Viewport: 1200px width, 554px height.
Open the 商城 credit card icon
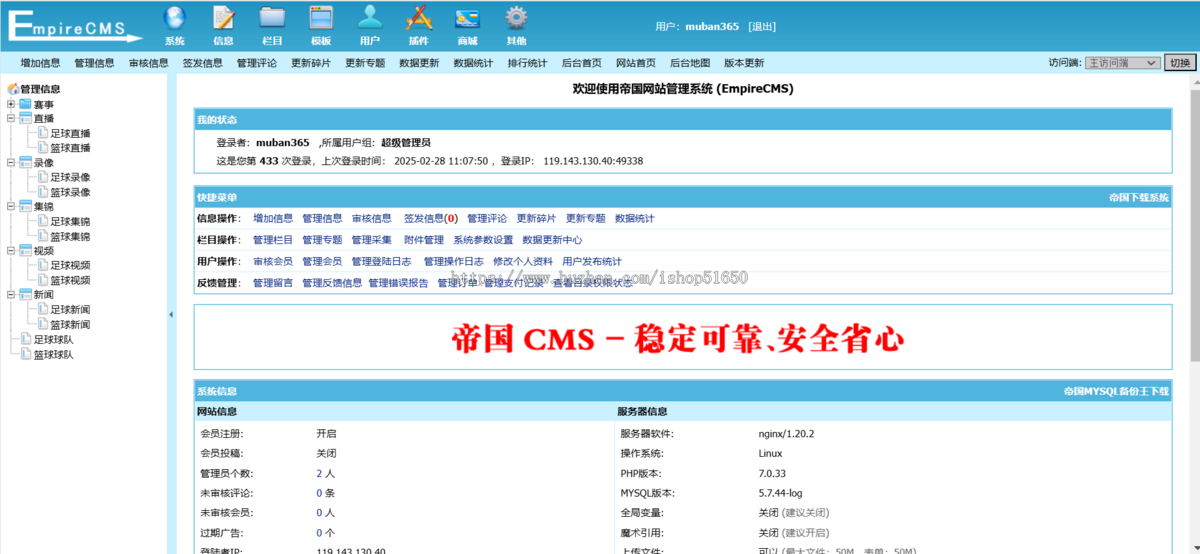[467, 18]
